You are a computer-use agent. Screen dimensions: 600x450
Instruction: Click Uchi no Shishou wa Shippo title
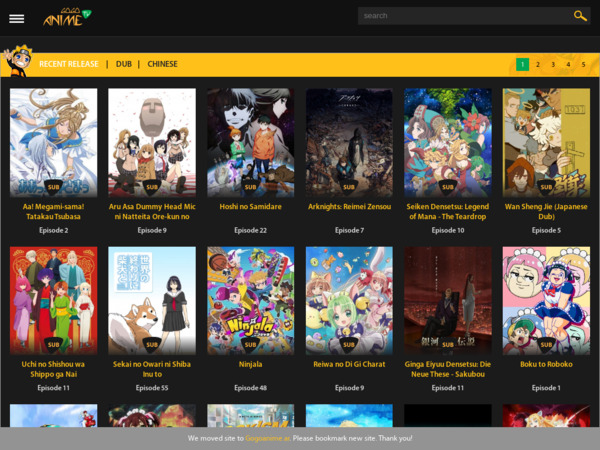[x=54, y=369]
